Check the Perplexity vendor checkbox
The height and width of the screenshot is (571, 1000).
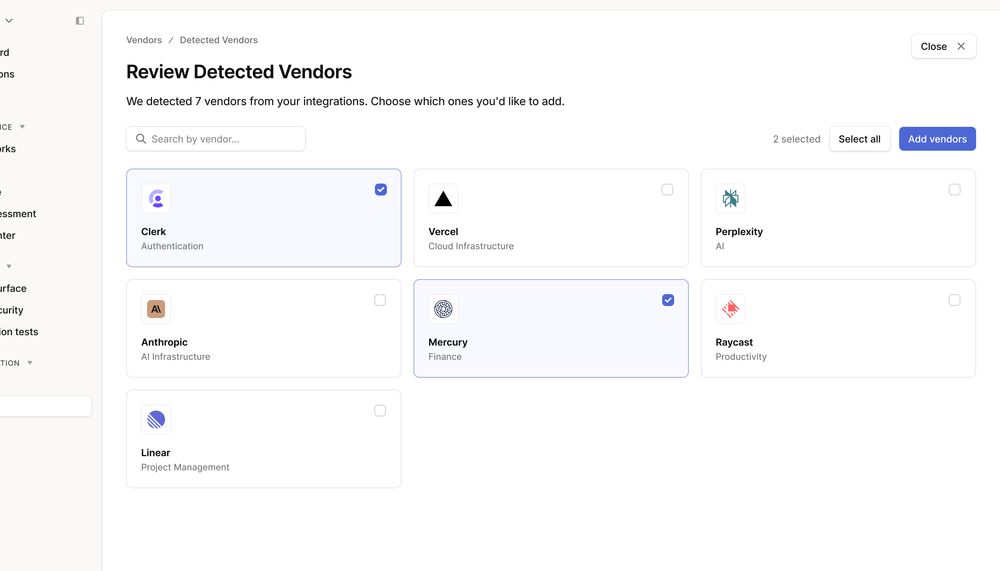pyautogui.click(x=954, y=189)
